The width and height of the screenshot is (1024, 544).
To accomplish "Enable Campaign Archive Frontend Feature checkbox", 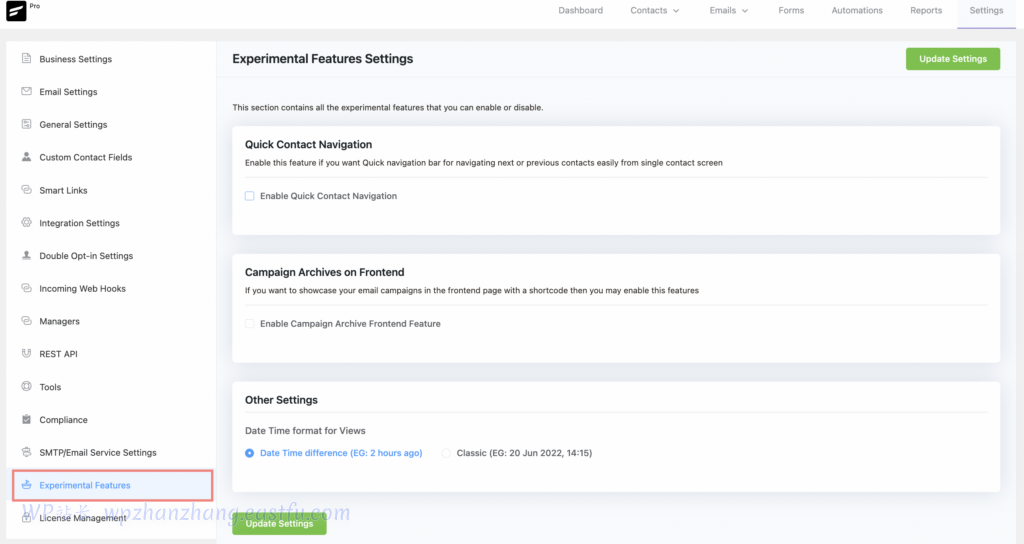I will tap(250, 324).
